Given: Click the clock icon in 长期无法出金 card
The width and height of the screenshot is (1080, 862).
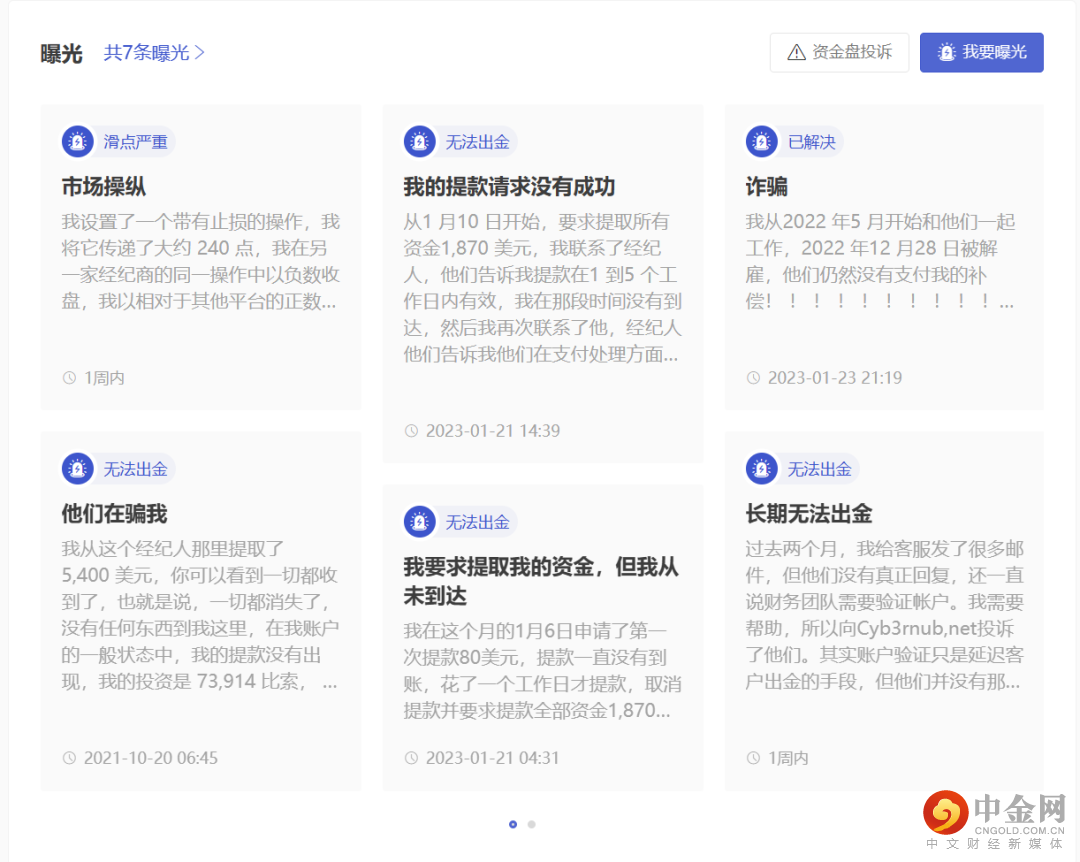Looking at the screenshot, I should [754, 758].
